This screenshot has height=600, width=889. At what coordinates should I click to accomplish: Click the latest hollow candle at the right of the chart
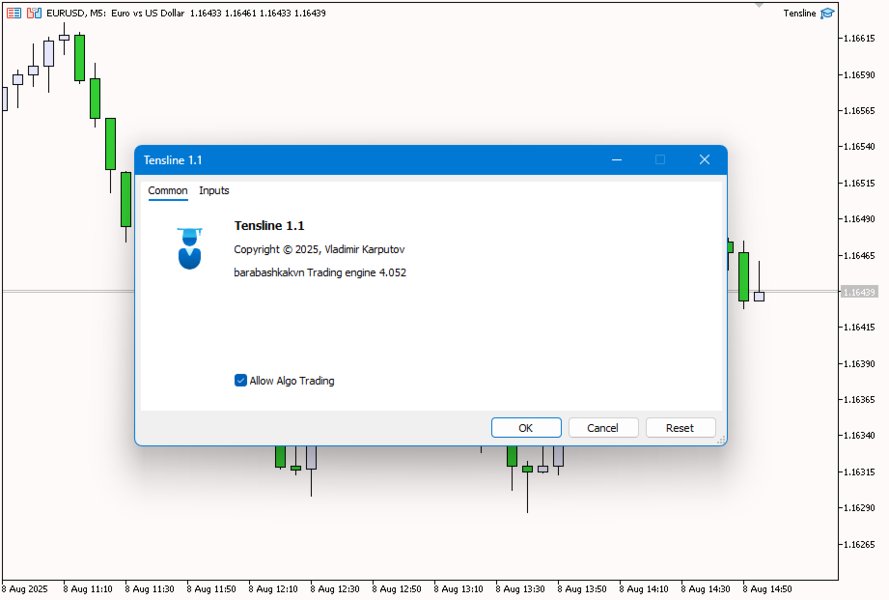click(759, 296)
